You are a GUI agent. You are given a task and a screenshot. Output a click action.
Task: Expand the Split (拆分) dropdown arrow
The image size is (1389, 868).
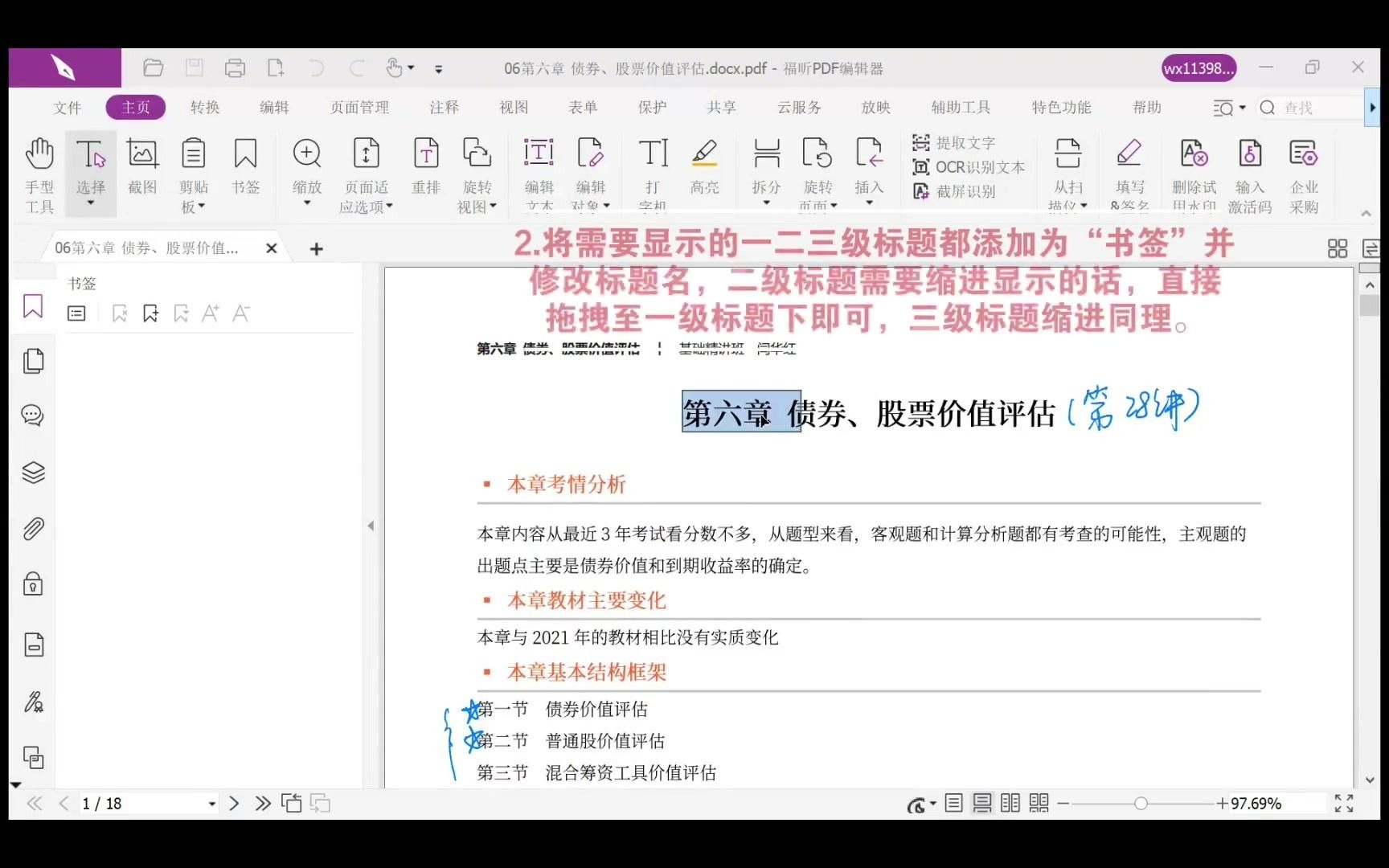(x=767, y=204)
